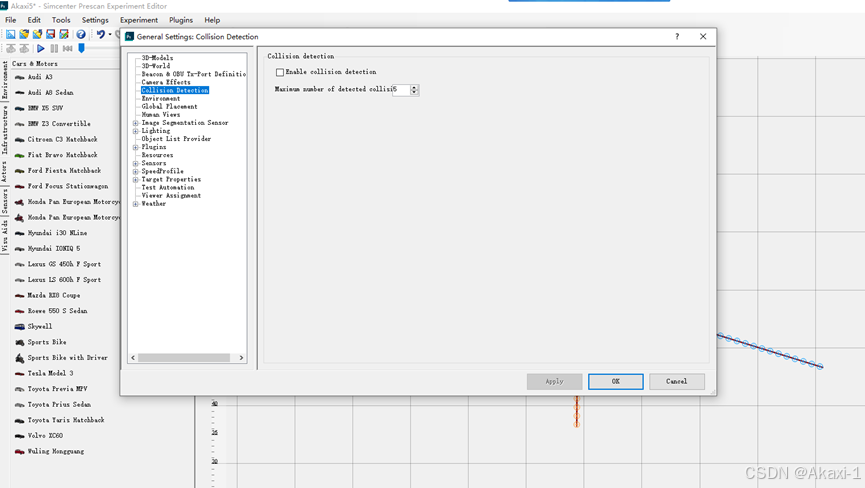Click the Save Experiment toolbar icon
The image size is (865, 488).
pos(50,34)
